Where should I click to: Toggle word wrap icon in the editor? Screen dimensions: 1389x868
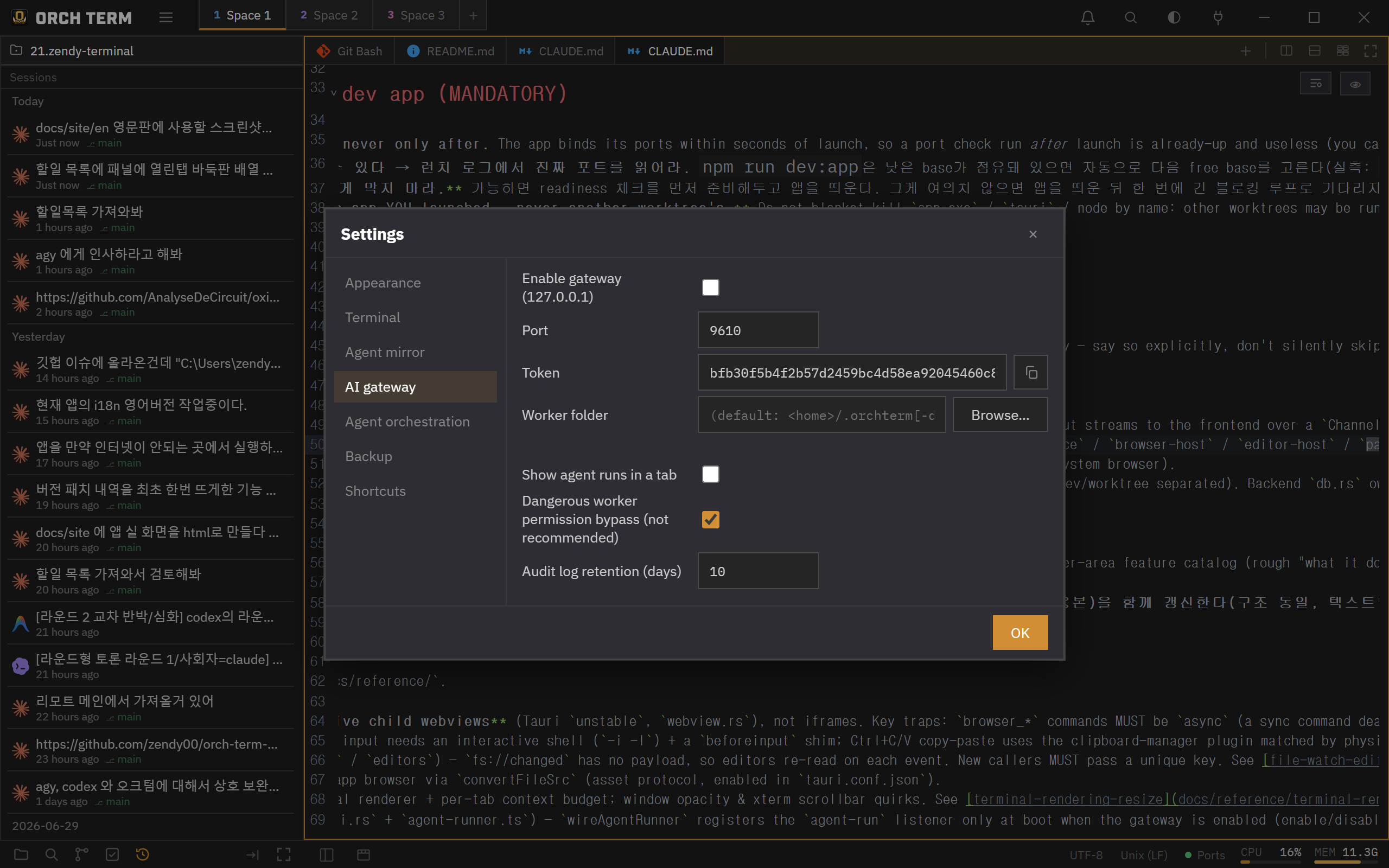coord(1316,84)
